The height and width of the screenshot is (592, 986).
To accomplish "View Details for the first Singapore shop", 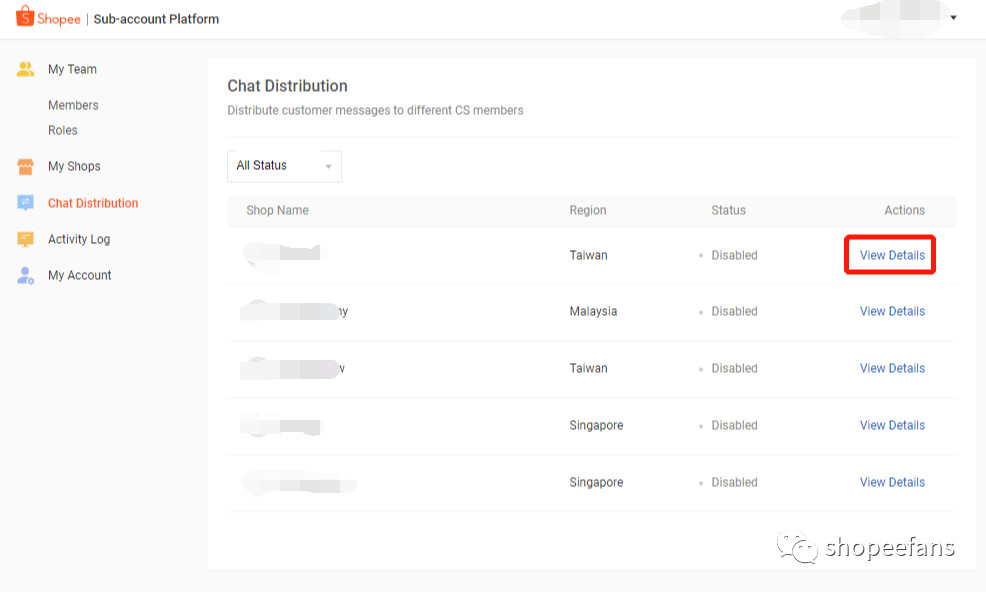I will tap(892, 425).
